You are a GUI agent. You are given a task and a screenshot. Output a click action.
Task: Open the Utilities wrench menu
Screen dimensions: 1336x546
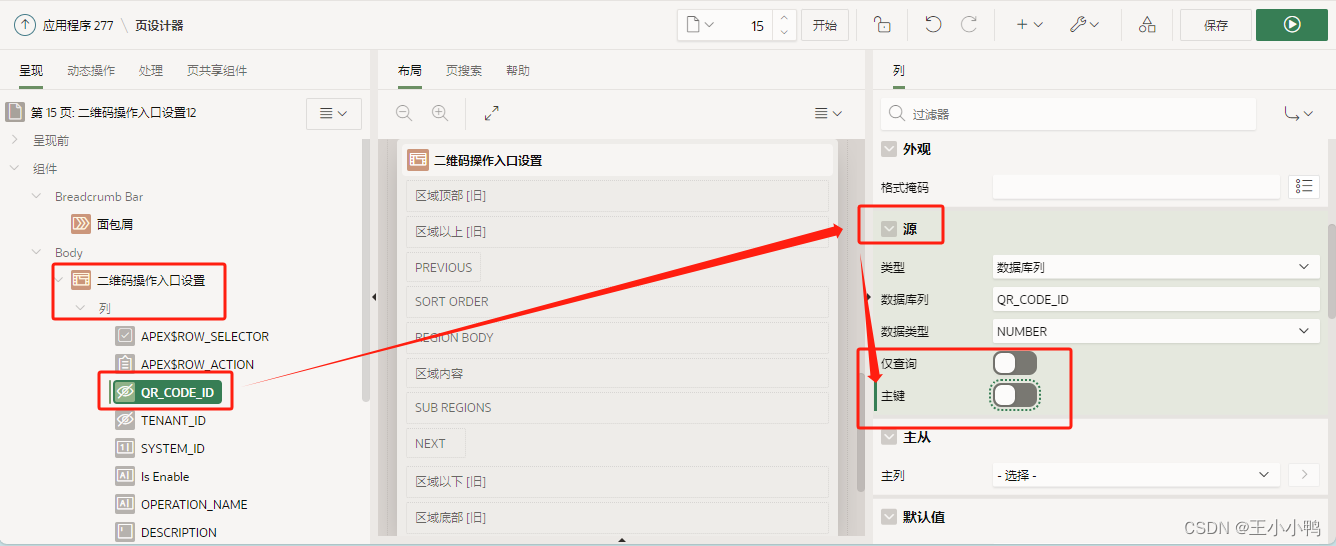coord(1084,25)
